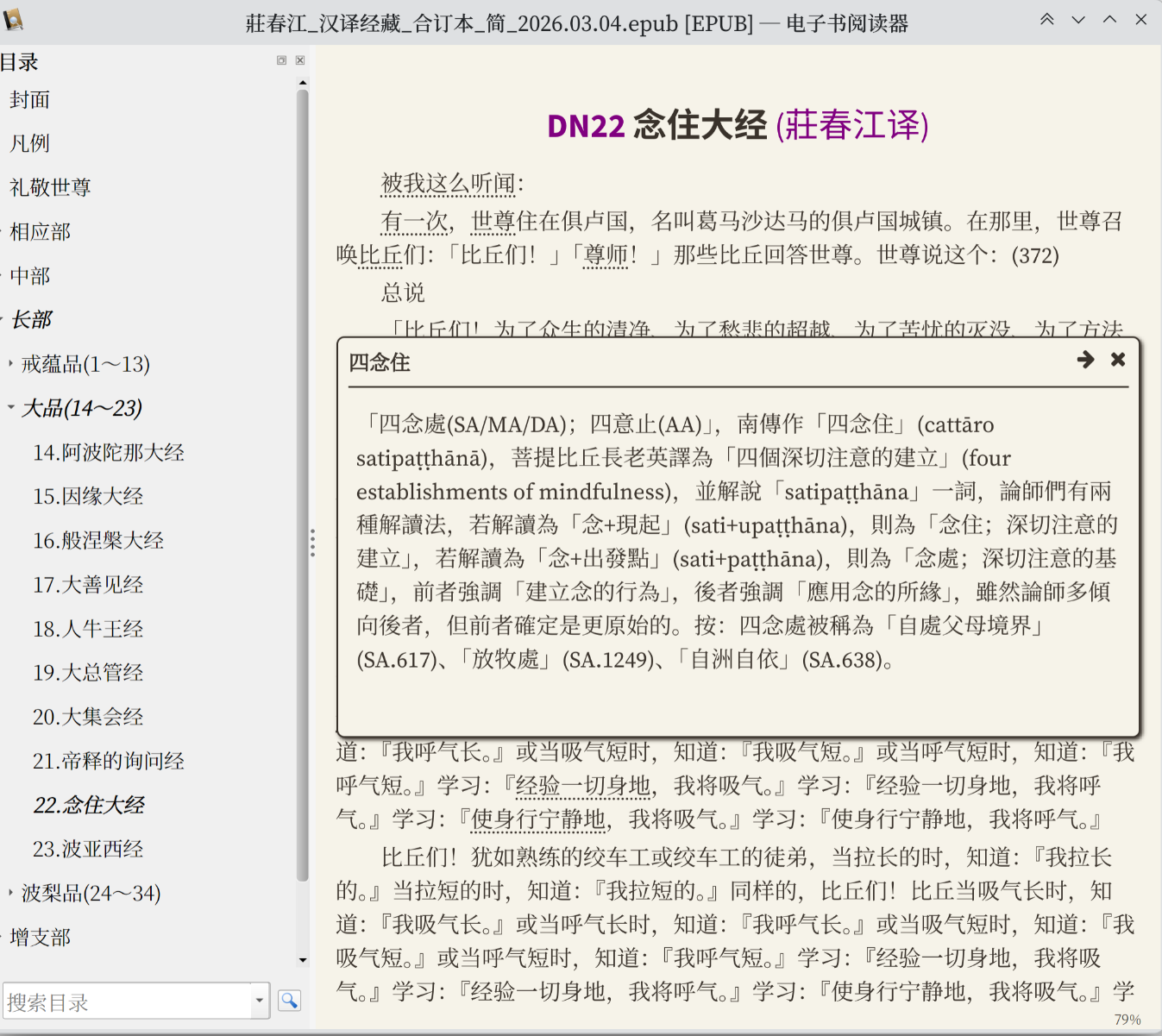Image resolution: width=1162 pixels, height=1036 pixels.
Task: Open chapter 20.大集会经
Action: 88,717
